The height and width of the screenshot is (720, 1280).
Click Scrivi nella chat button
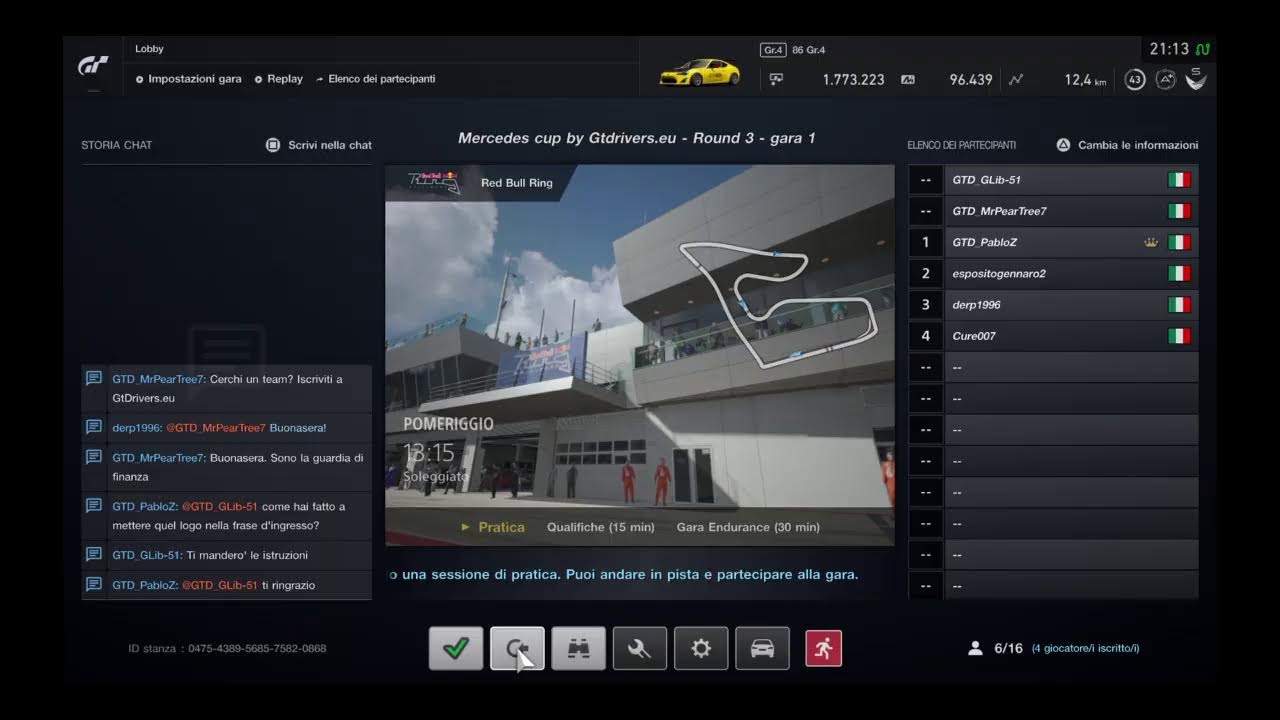[x=319, y=145]
